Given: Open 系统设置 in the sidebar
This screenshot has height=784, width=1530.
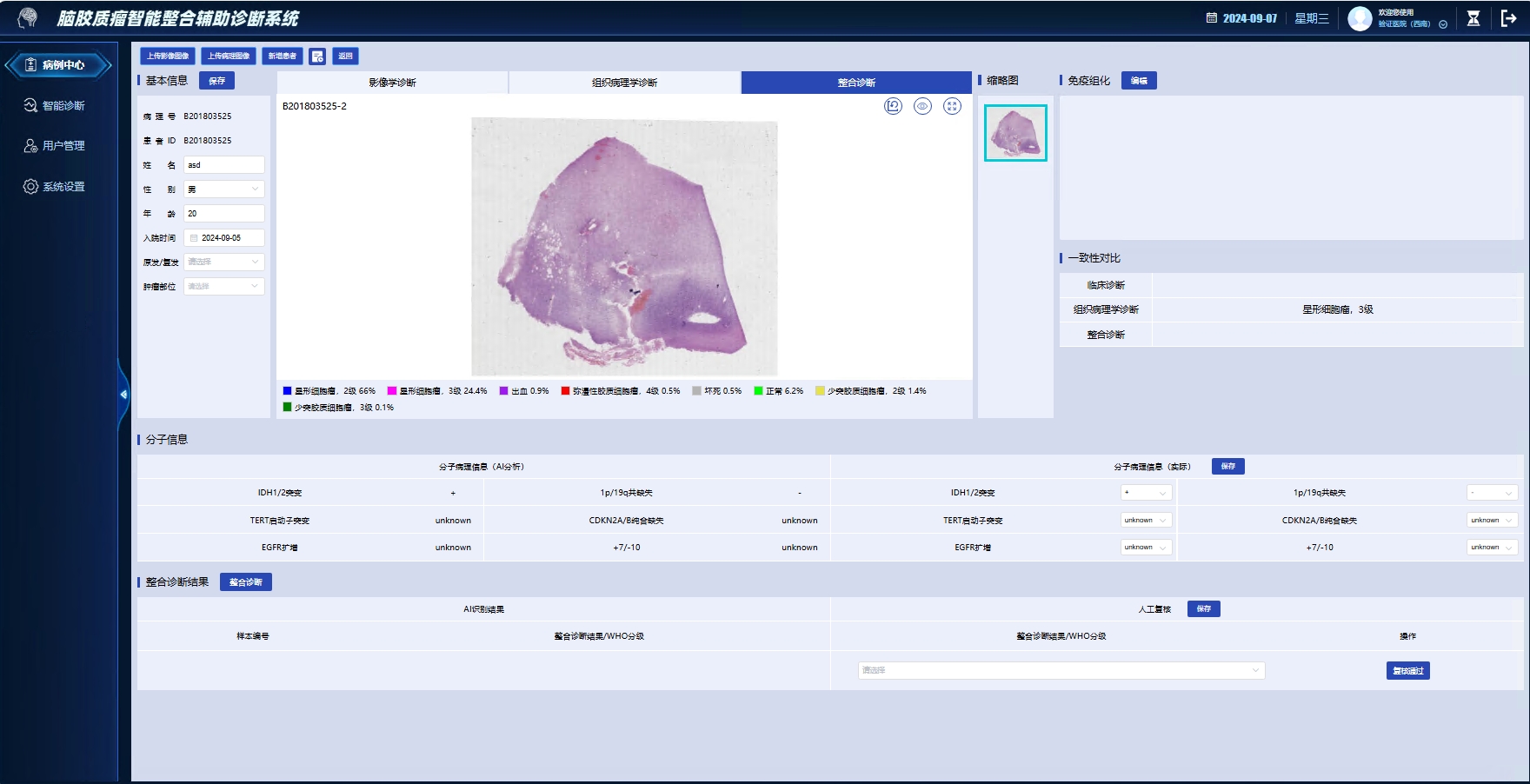Looking at the screenshot, I should 54,186.
